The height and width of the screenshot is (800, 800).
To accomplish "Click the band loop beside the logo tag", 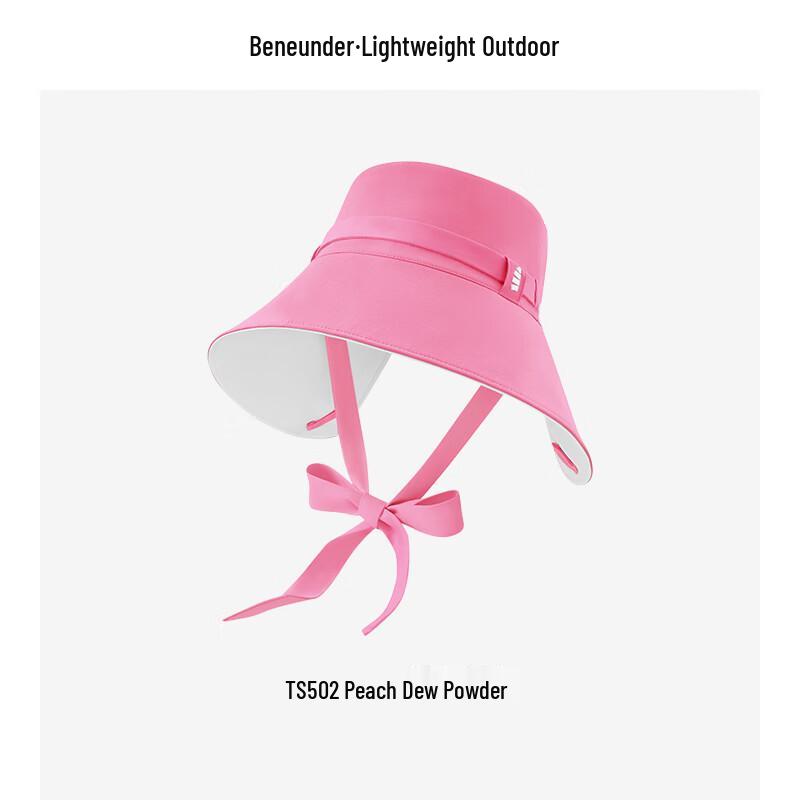I will click(x=532, y=292).
